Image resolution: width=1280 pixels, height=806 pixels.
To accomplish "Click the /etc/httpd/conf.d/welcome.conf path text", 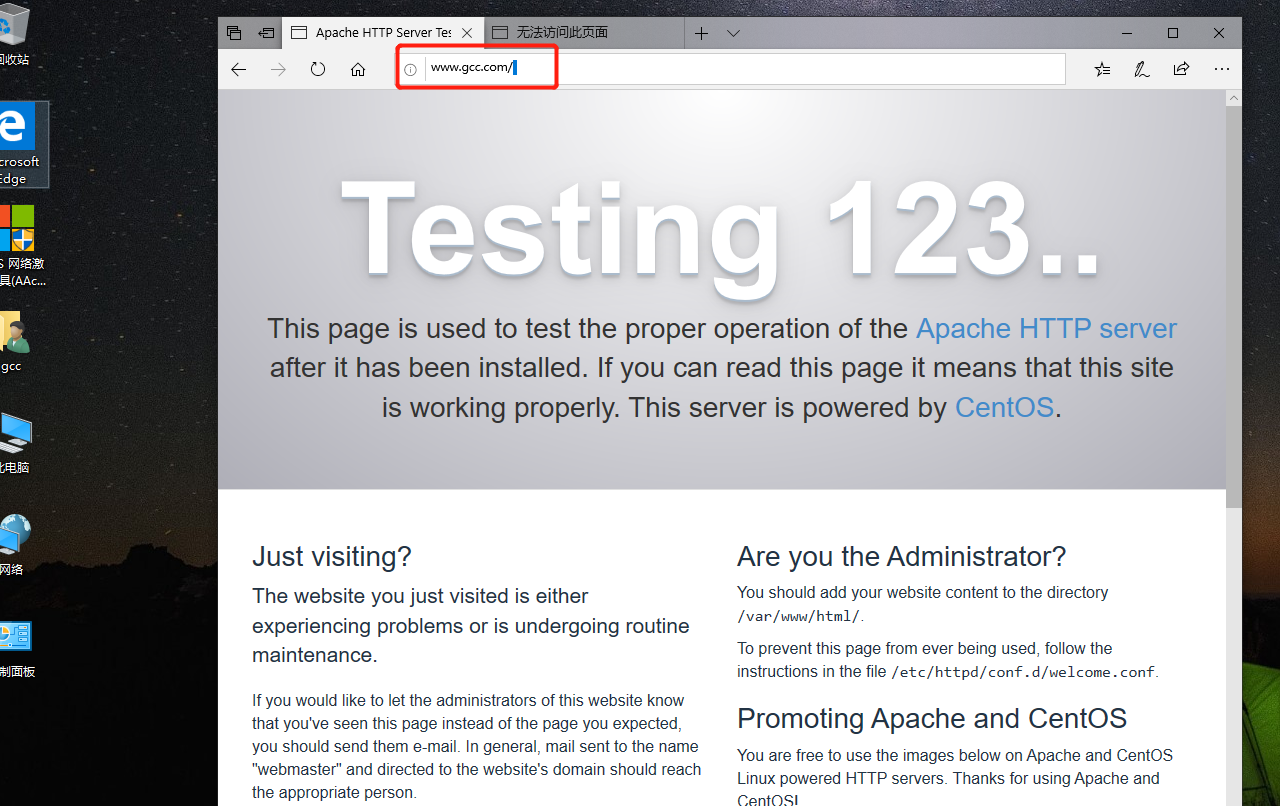I will click(x=1023, y=672).
